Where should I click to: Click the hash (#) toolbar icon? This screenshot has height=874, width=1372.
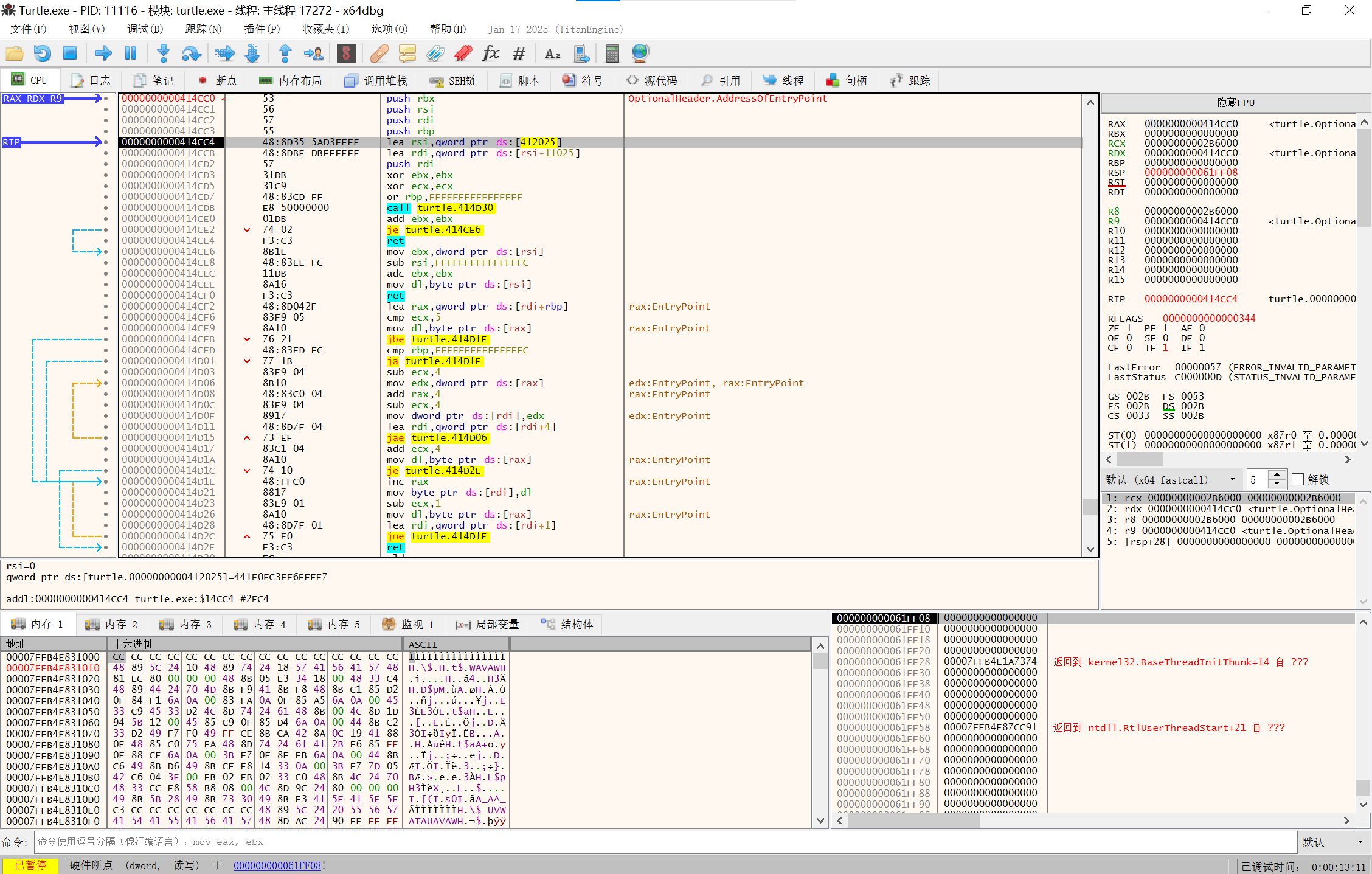pyautogui.click(x=519, y=54)
